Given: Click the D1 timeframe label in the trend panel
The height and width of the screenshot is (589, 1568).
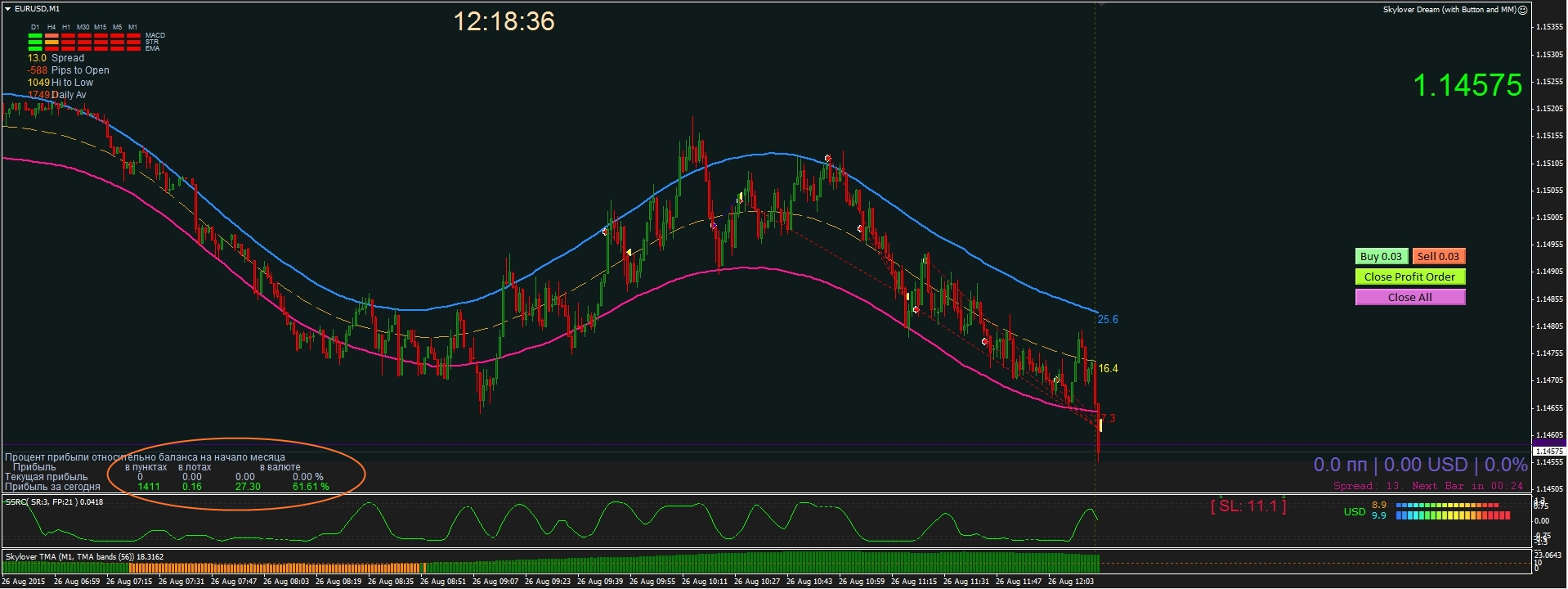Looking at the screenshot, I should [35, 27].
